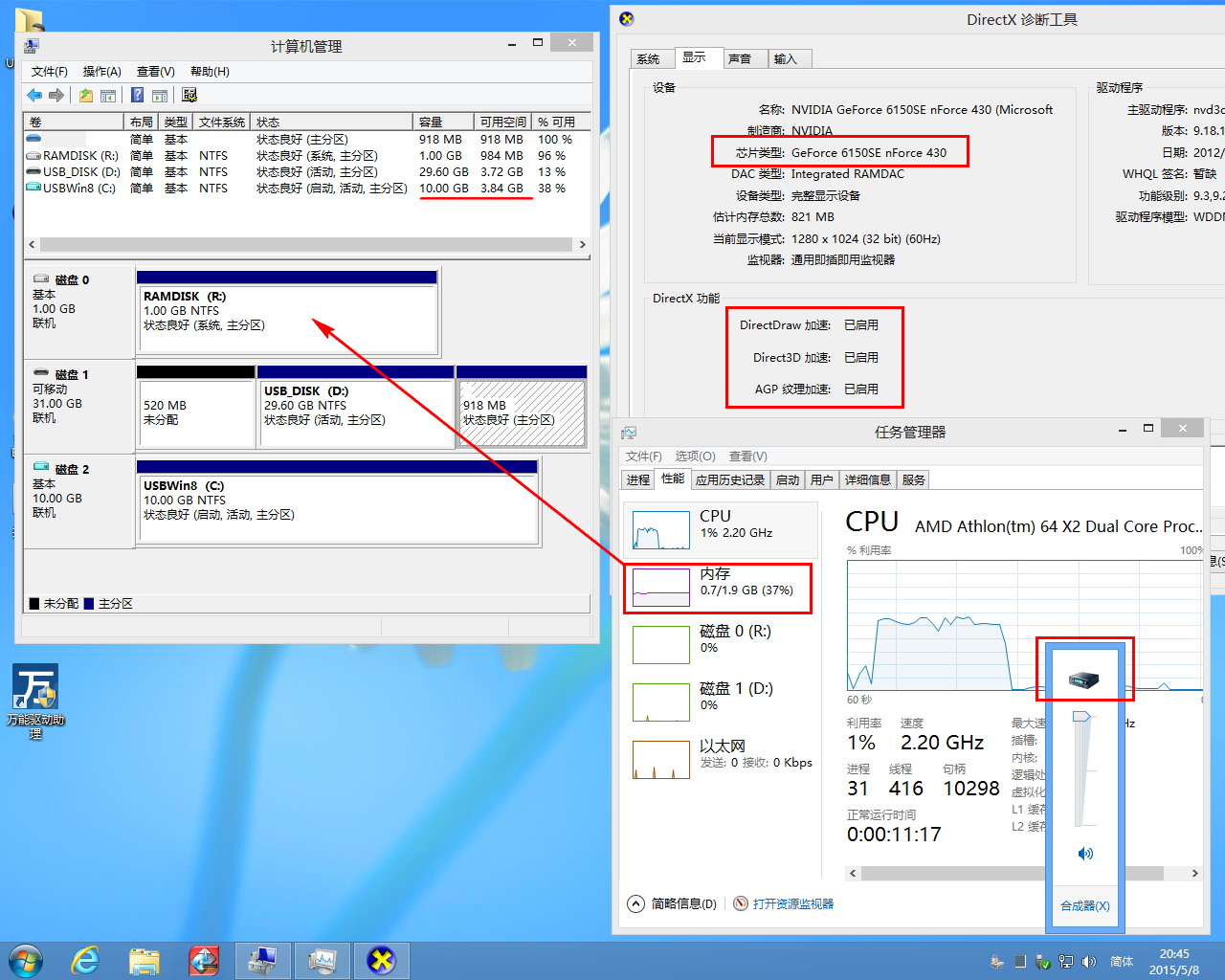The height and width of the screenshot is (980, 1225).
Task: Select the RAMDISK (R:) partition on 磁盘 0
Action: [x=287, y=314]
